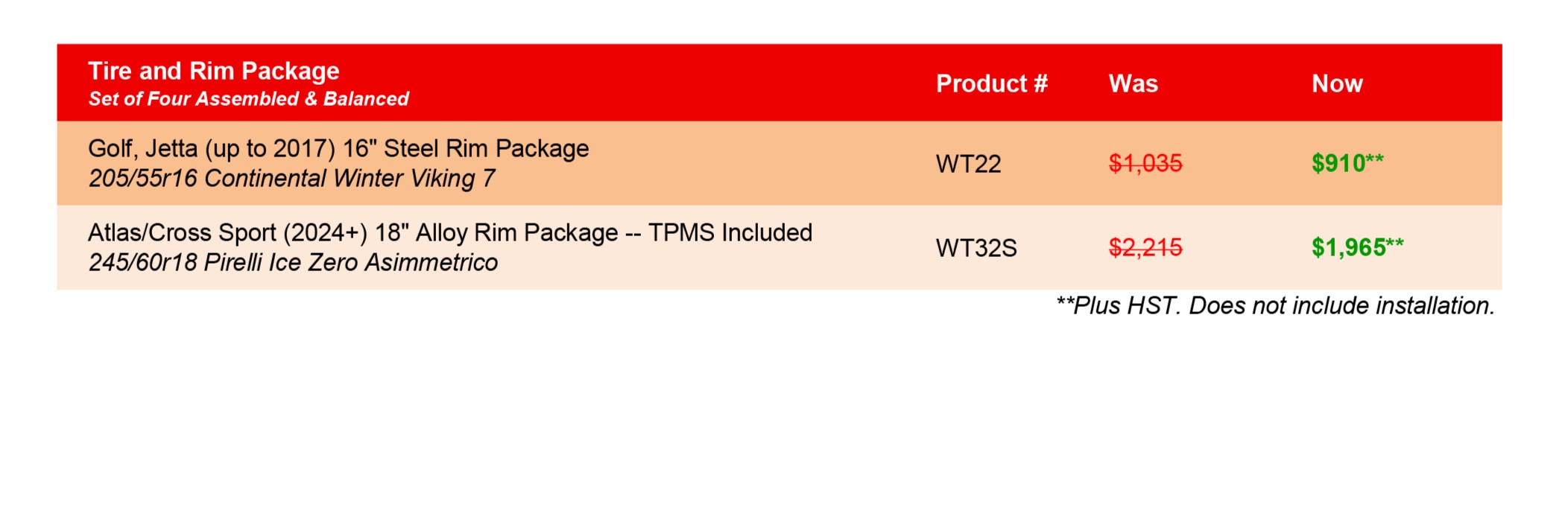Viewport: 1568px width, 522px height.
Task: Click product number WT32S
Action: 976,248
